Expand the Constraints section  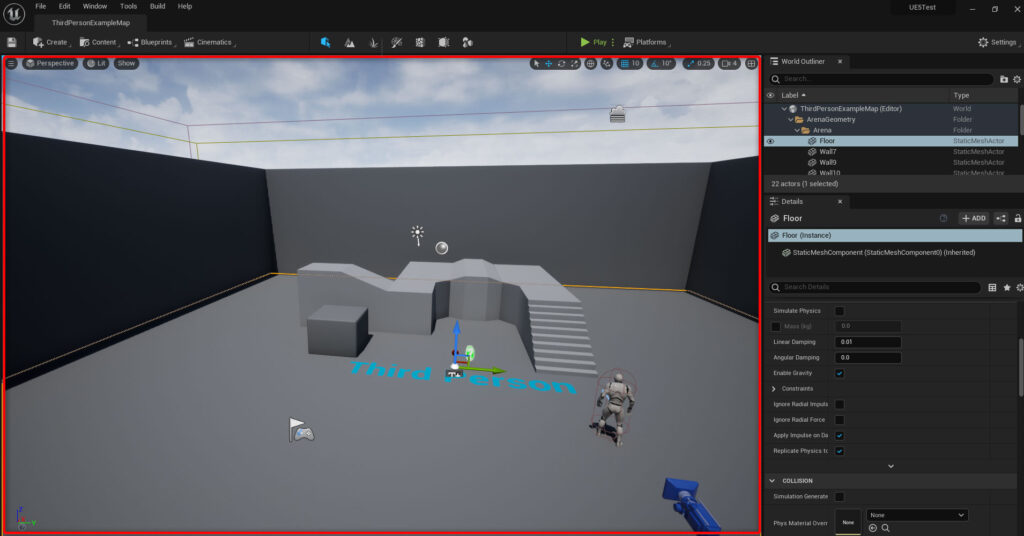coord(775,389)
